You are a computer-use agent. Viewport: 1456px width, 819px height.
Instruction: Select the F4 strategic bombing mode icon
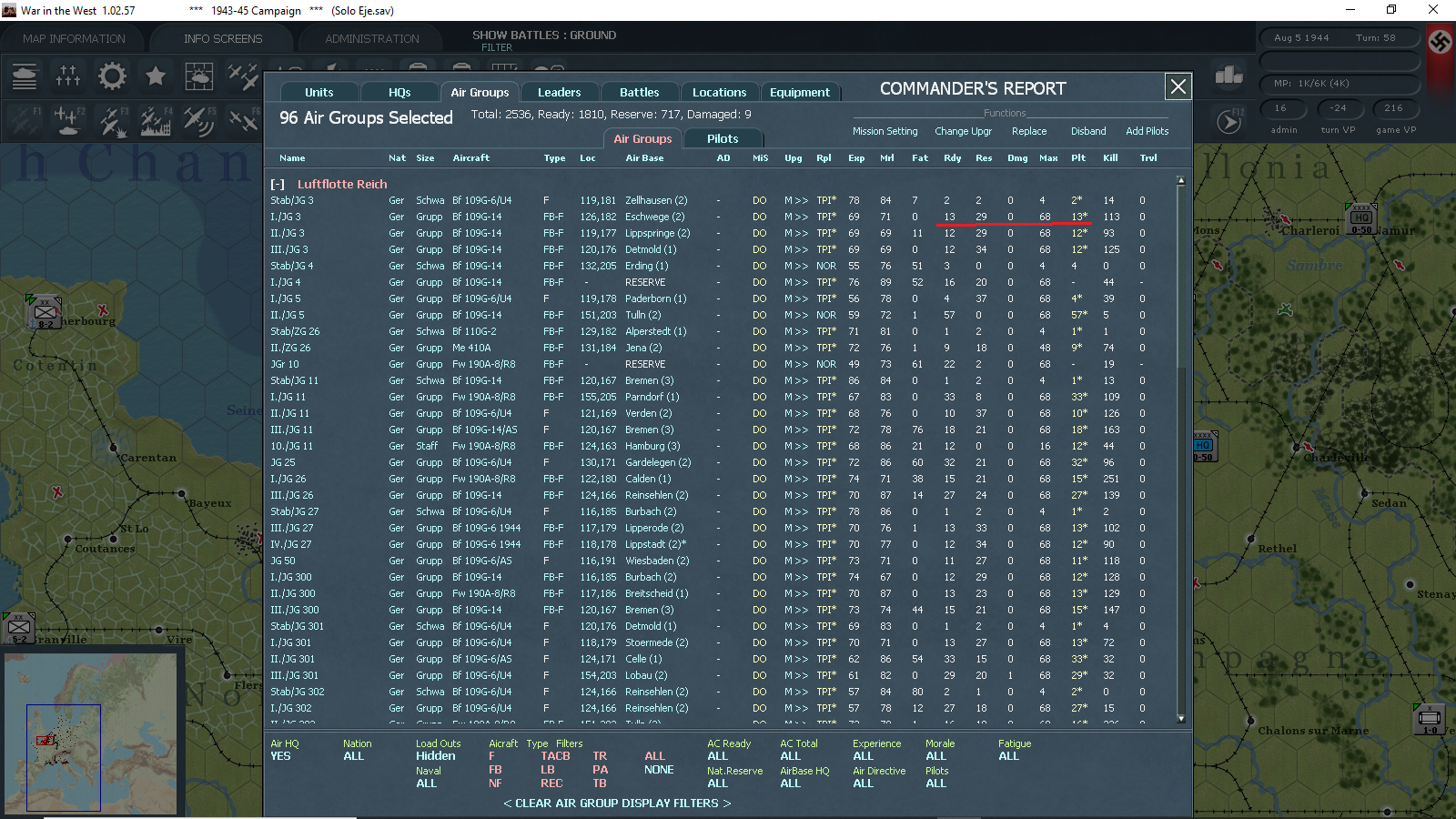[156, 120]
